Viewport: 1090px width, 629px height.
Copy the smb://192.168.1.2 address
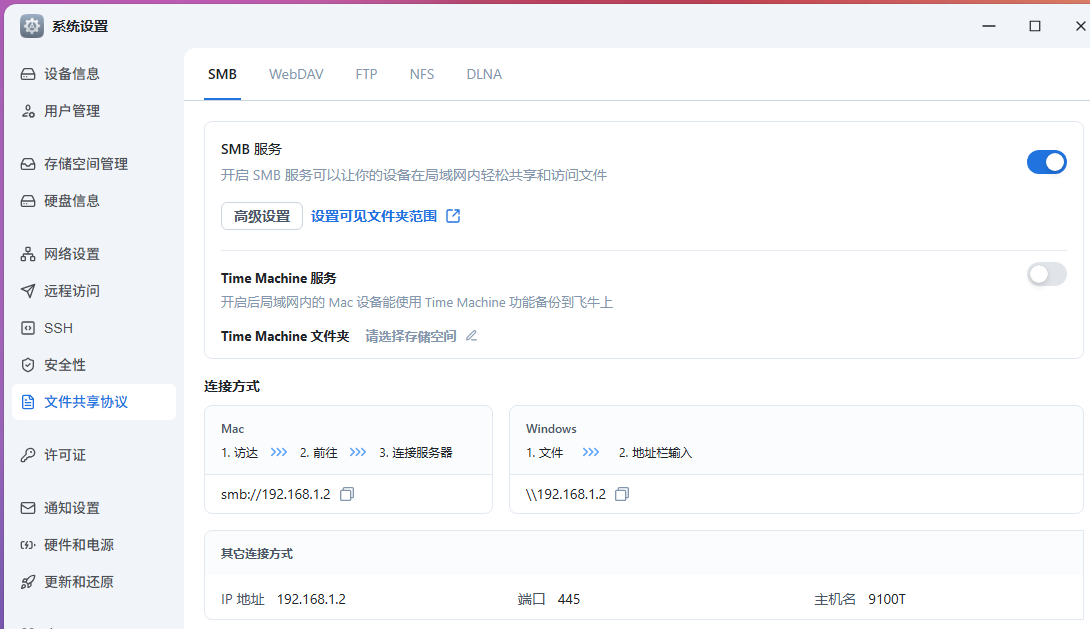click(x=347, y=494)
